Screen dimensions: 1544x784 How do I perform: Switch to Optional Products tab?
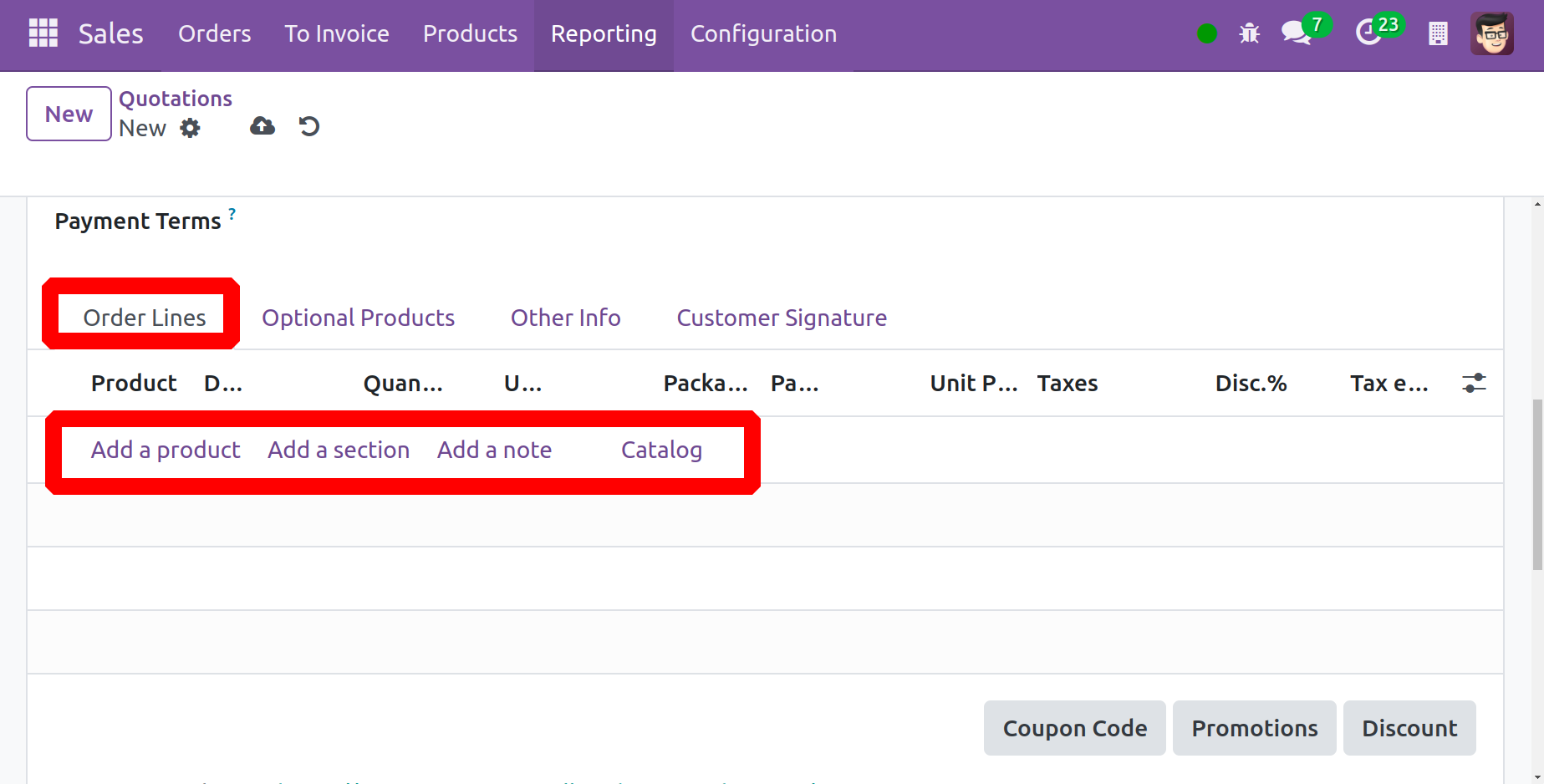pos(358,318)
